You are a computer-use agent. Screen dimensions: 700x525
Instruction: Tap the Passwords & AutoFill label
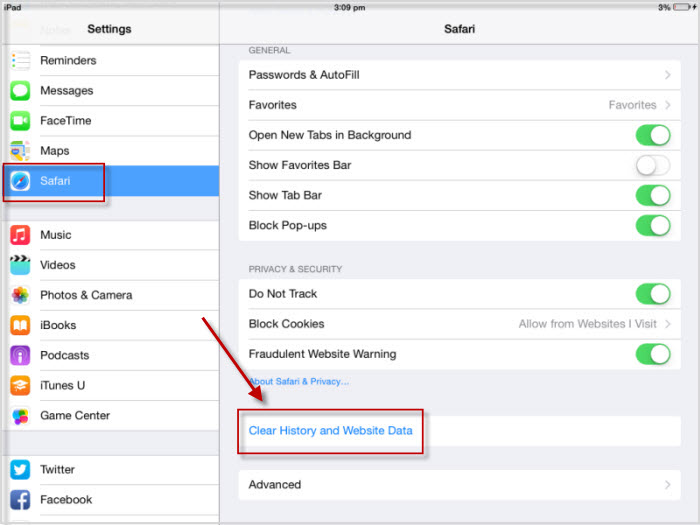pos(304,75)
